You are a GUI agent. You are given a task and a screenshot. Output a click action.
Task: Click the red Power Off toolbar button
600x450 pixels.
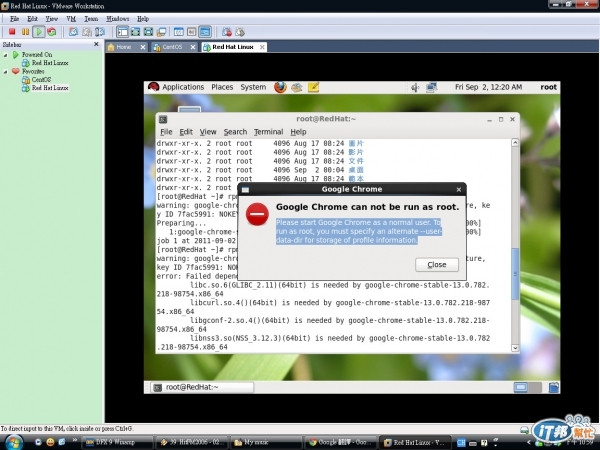(12, 32)
